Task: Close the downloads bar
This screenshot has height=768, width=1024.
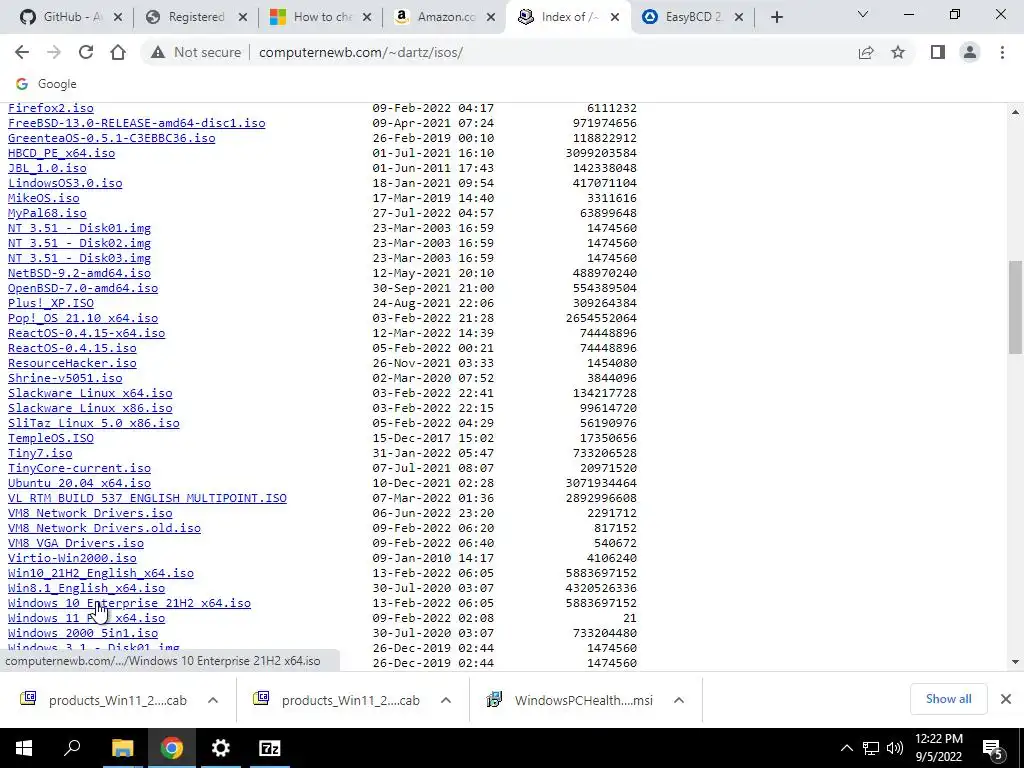Action: click(1006, 699)
